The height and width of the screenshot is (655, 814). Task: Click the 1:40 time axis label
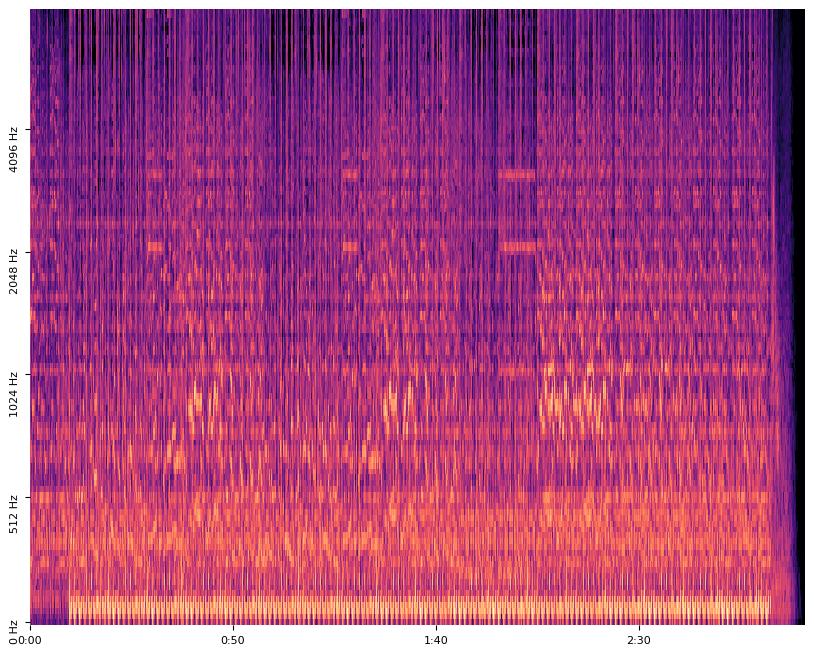(x=436, y=640)
